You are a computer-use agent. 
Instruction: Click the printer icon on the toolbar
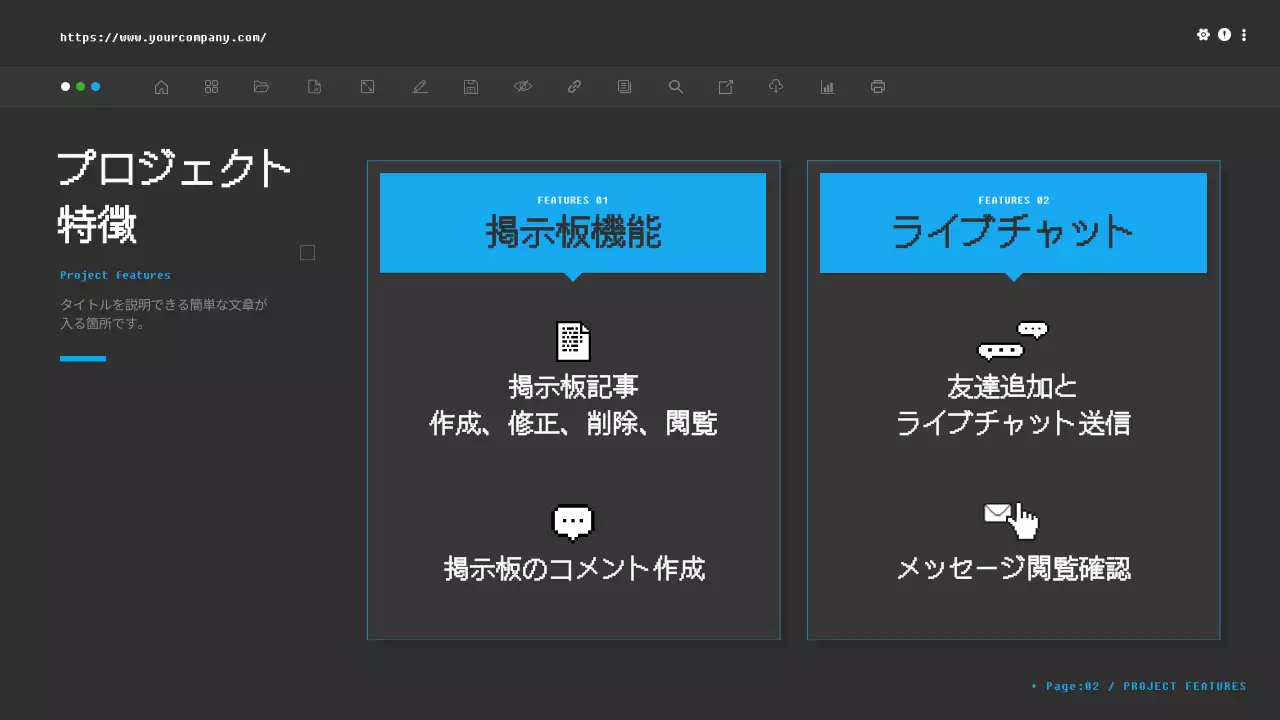877,87
